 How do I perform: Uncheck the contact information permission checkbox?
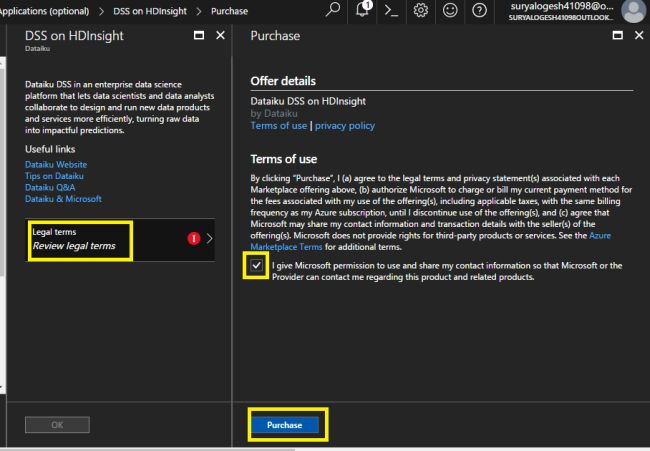coord(257,265)
